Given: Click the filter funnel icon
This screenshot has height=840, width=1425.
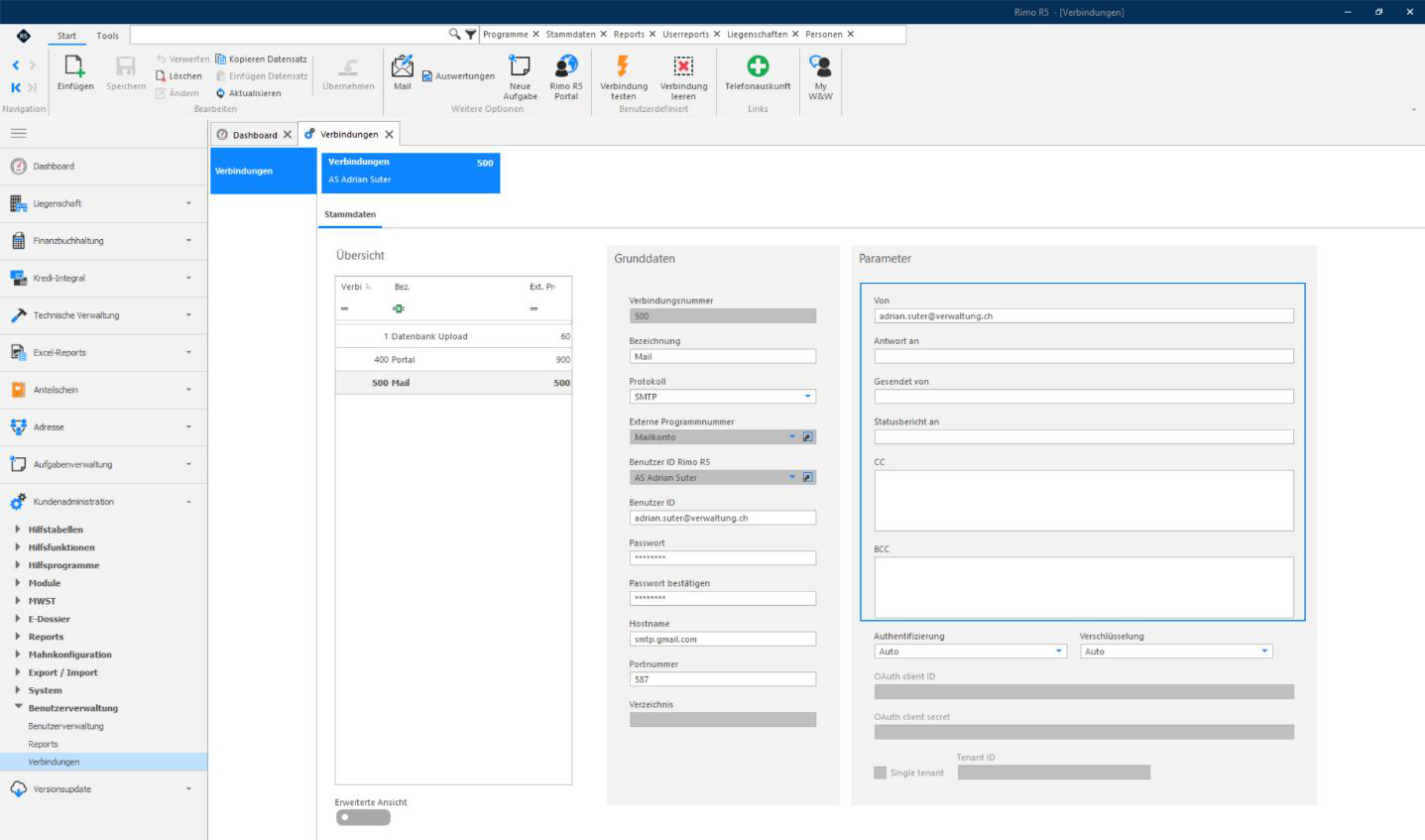Looking at the screenshot, I should coord(471,34).
